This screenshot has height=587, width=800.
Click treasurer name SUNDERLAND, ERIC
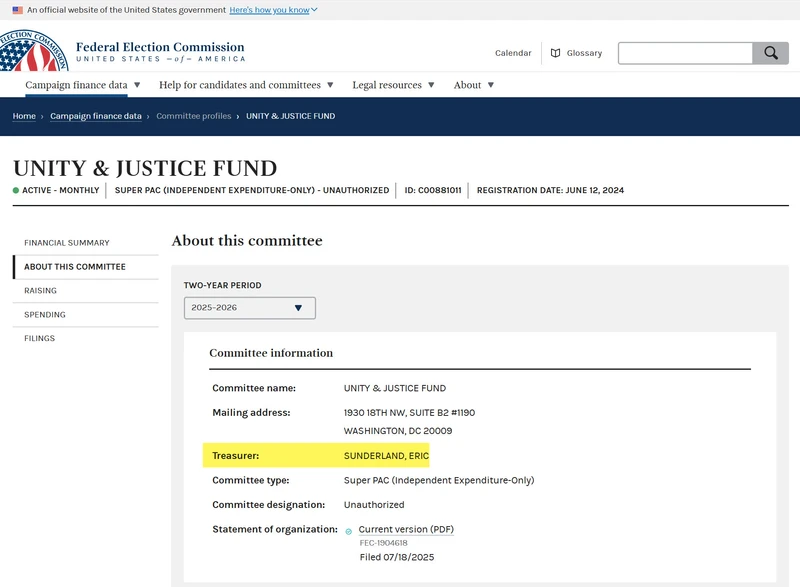pos(386,456)
